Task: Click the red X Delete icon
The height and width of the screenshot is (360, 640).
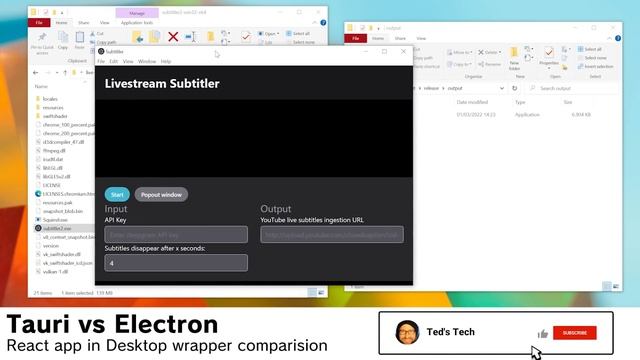Action: point(173,37)
